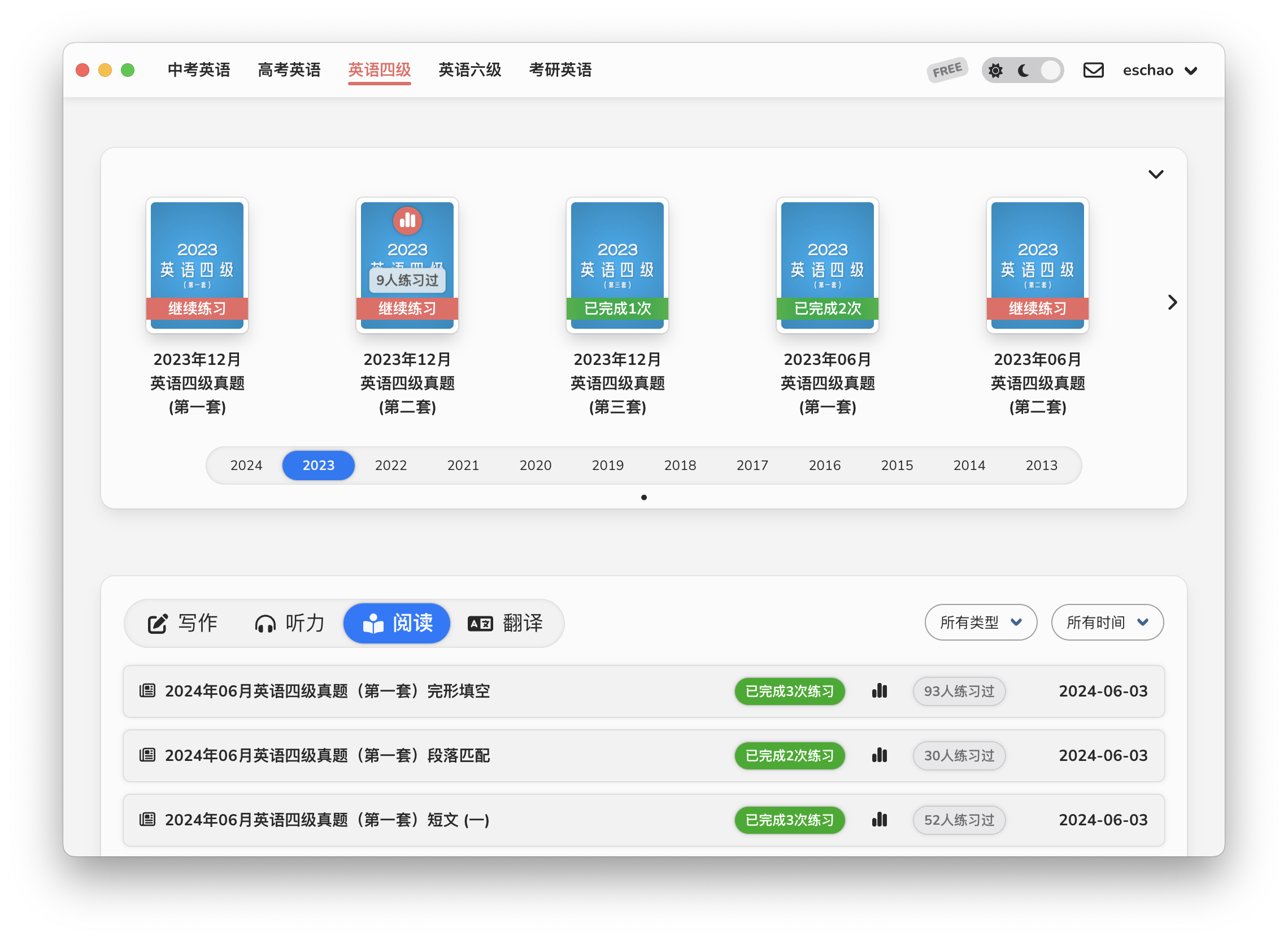Click document icon of 完形填空 row
The height and width of the screenshot is (940, 1288).
147,691
